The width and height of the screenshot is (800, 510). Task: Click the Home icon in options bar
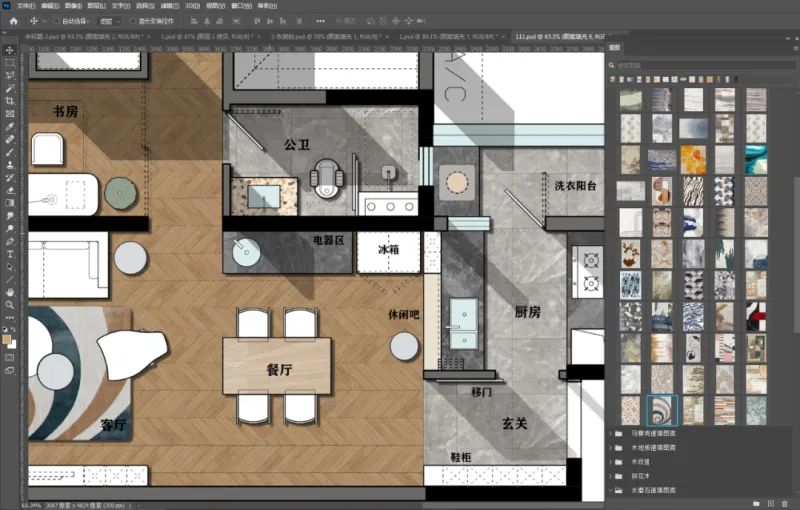(x=13, y=20)
